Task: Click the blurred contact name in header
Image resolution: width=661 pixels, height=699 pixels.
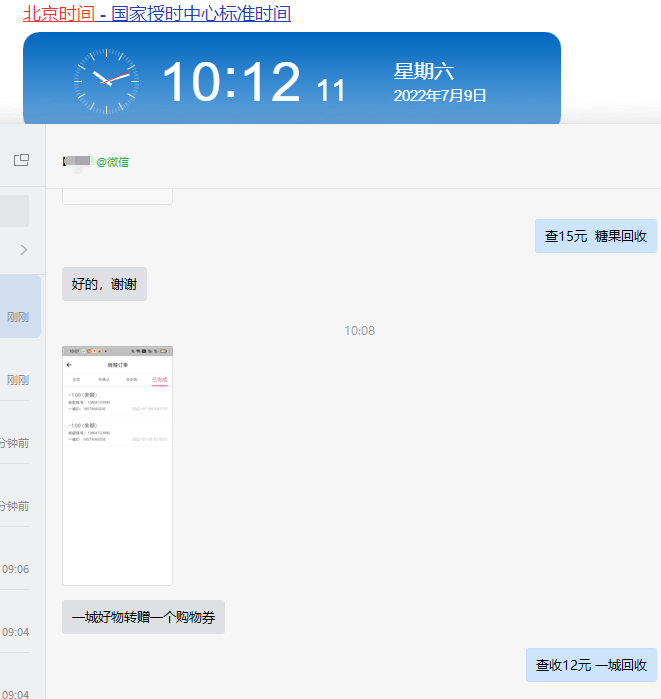Action: point(77,161)
